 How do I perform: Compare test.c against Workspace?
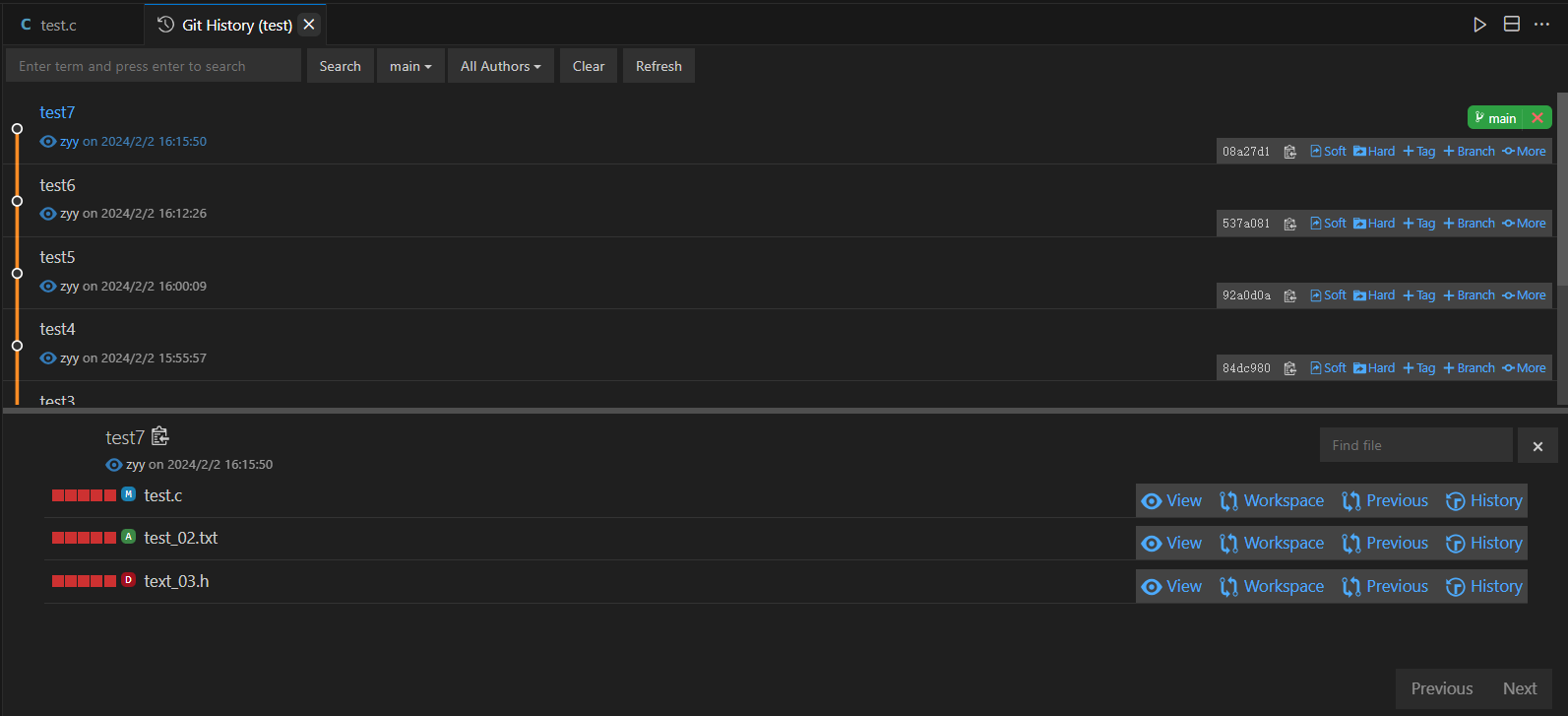(1272, 501)
